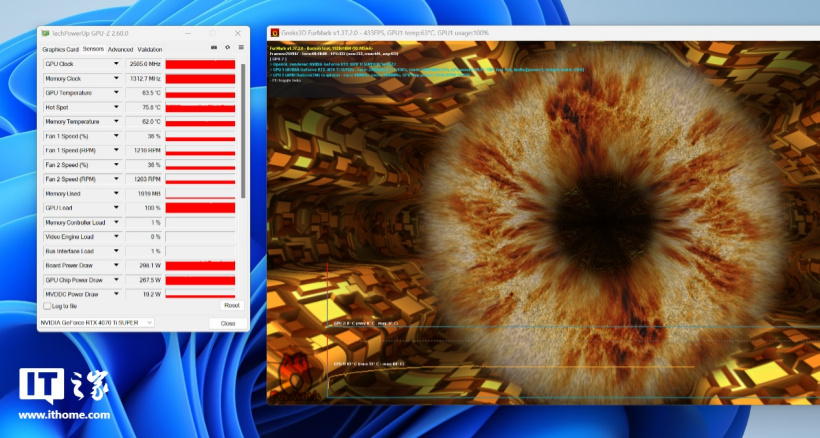Open the Hot Spot sensor dropdown arrow
The height and width of the screenshot is (438, 820).
point(116,107)
